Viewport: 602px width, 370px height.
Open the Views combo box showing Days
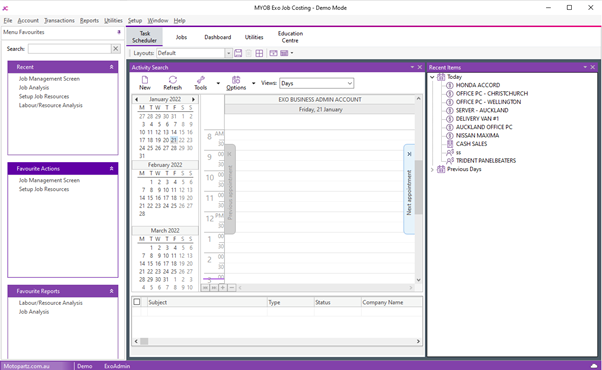pyautogui.click(x=316, y=83)
